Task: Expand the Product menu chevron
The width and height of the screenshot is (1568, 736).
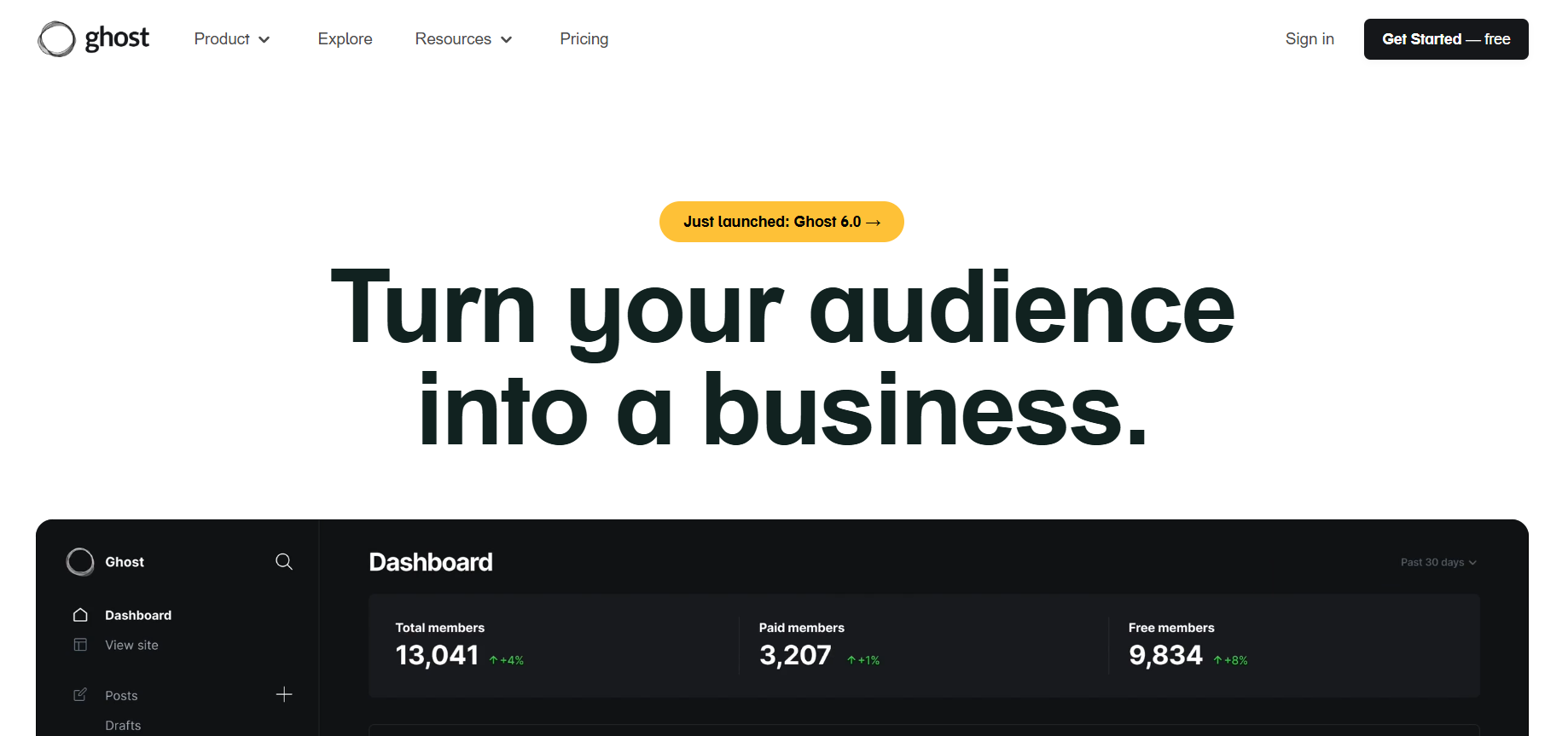Action: pos(264,39)
